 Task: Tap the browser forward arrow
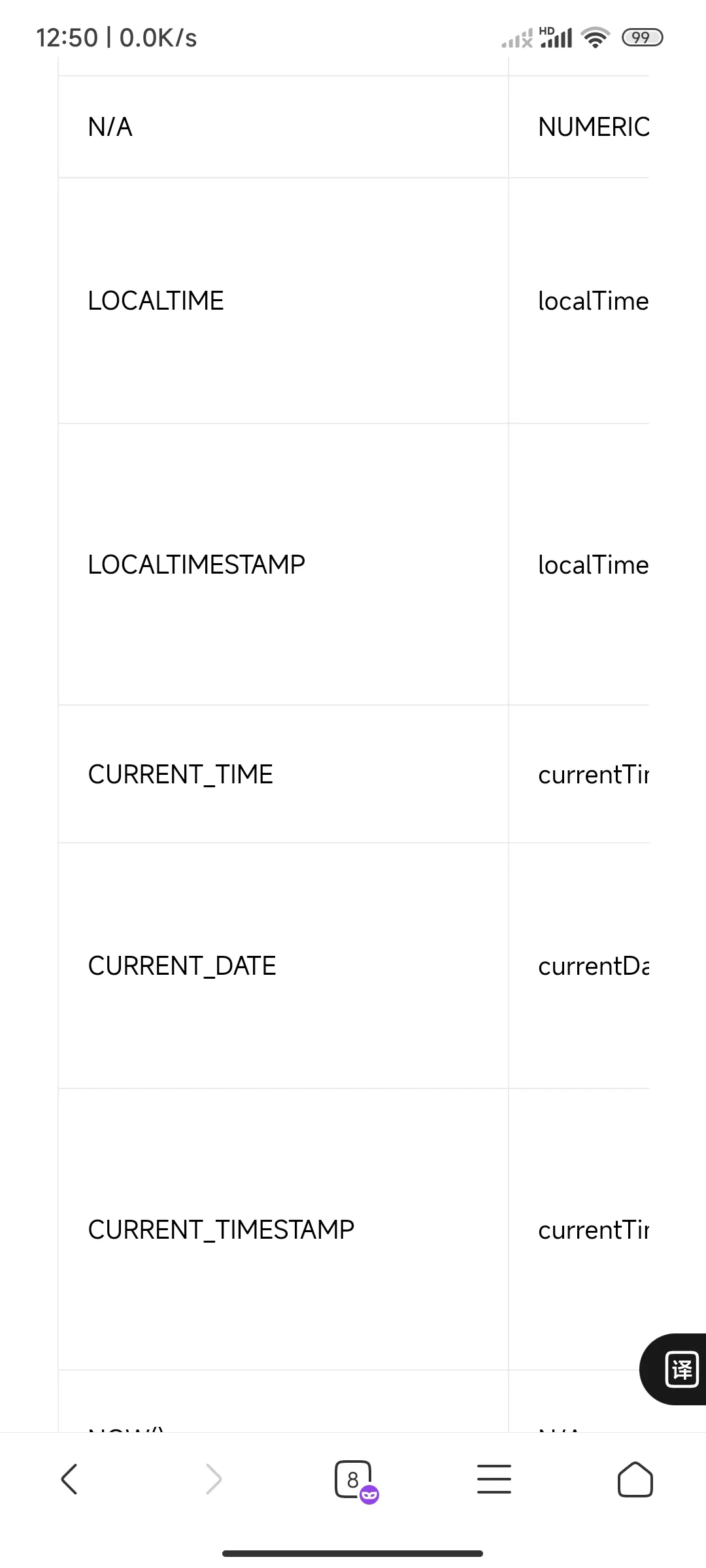[214, 1478]
